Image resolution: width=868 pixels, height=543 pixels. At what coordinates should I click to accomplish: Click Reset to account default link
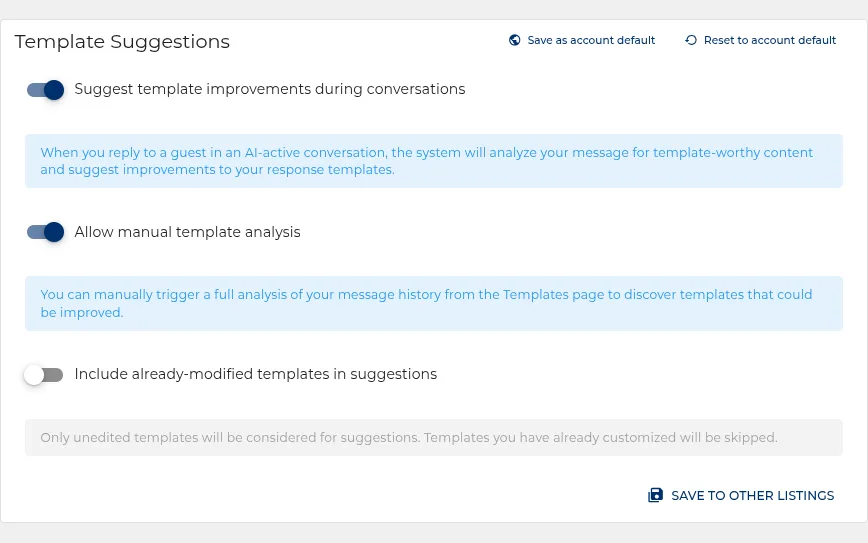pyautogui.click(x=769, y=40)
